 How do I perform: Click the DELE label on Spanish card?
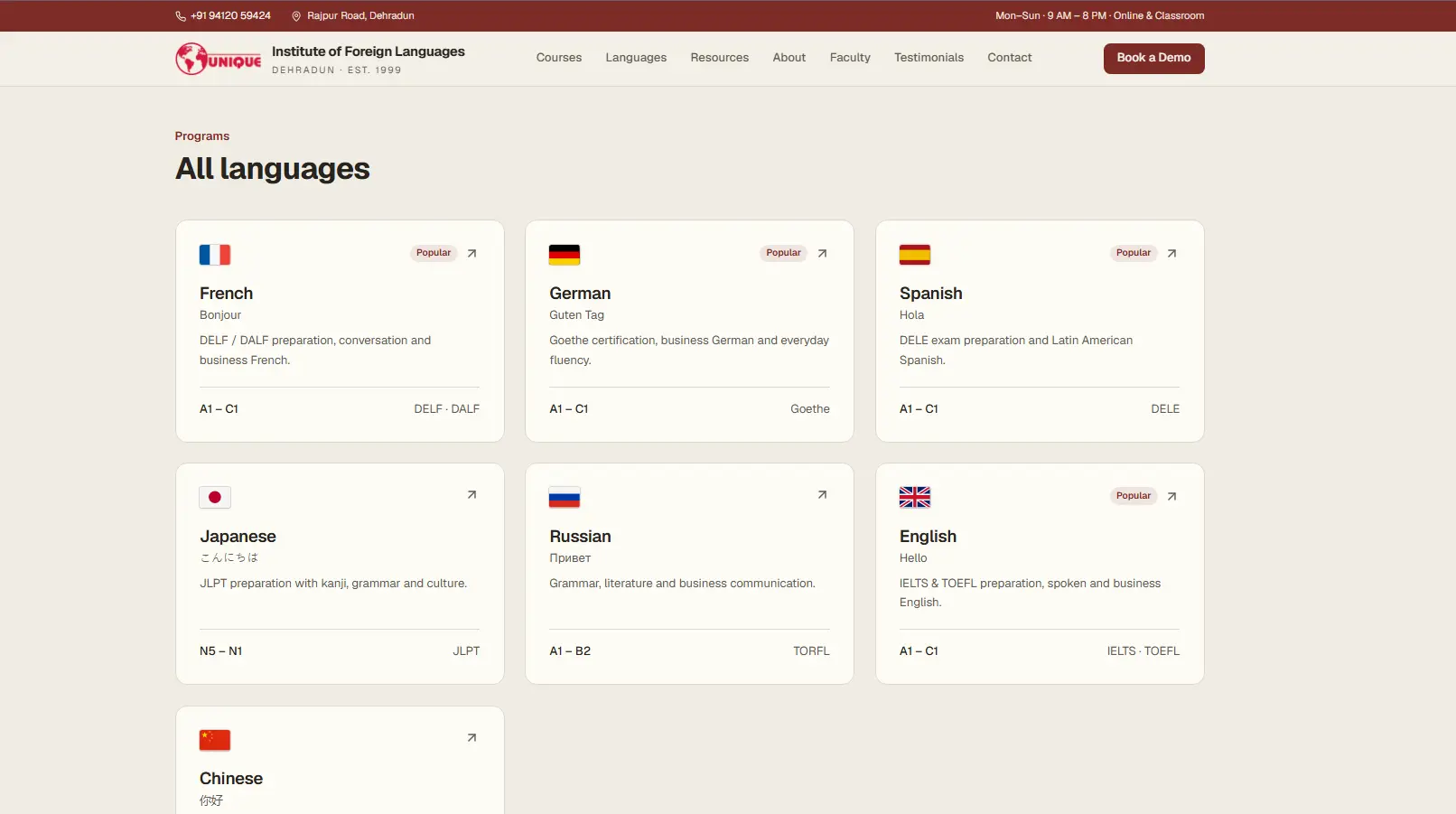click(x=1165, y=409)
